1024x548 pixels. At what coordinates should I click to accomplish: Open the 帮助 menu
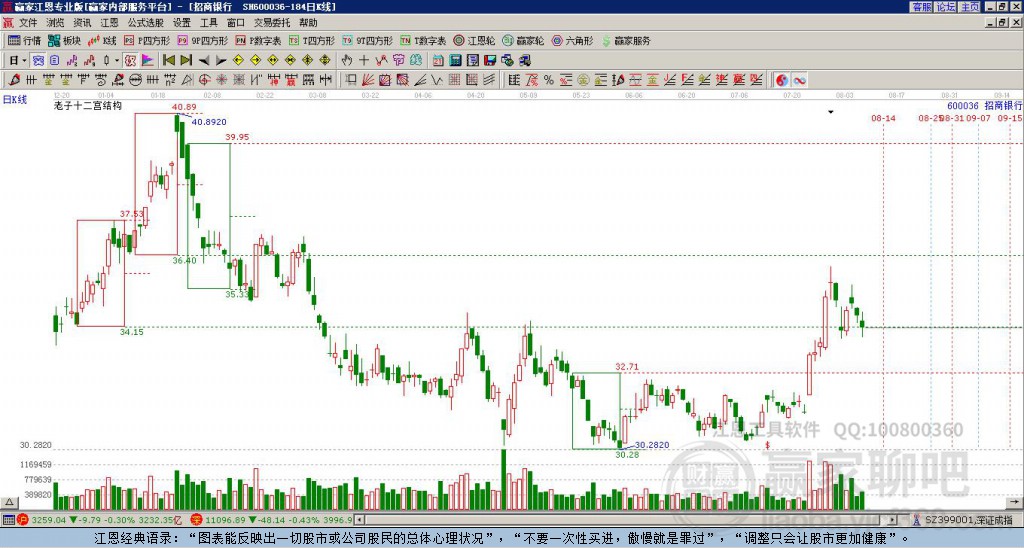click(308, 23)
